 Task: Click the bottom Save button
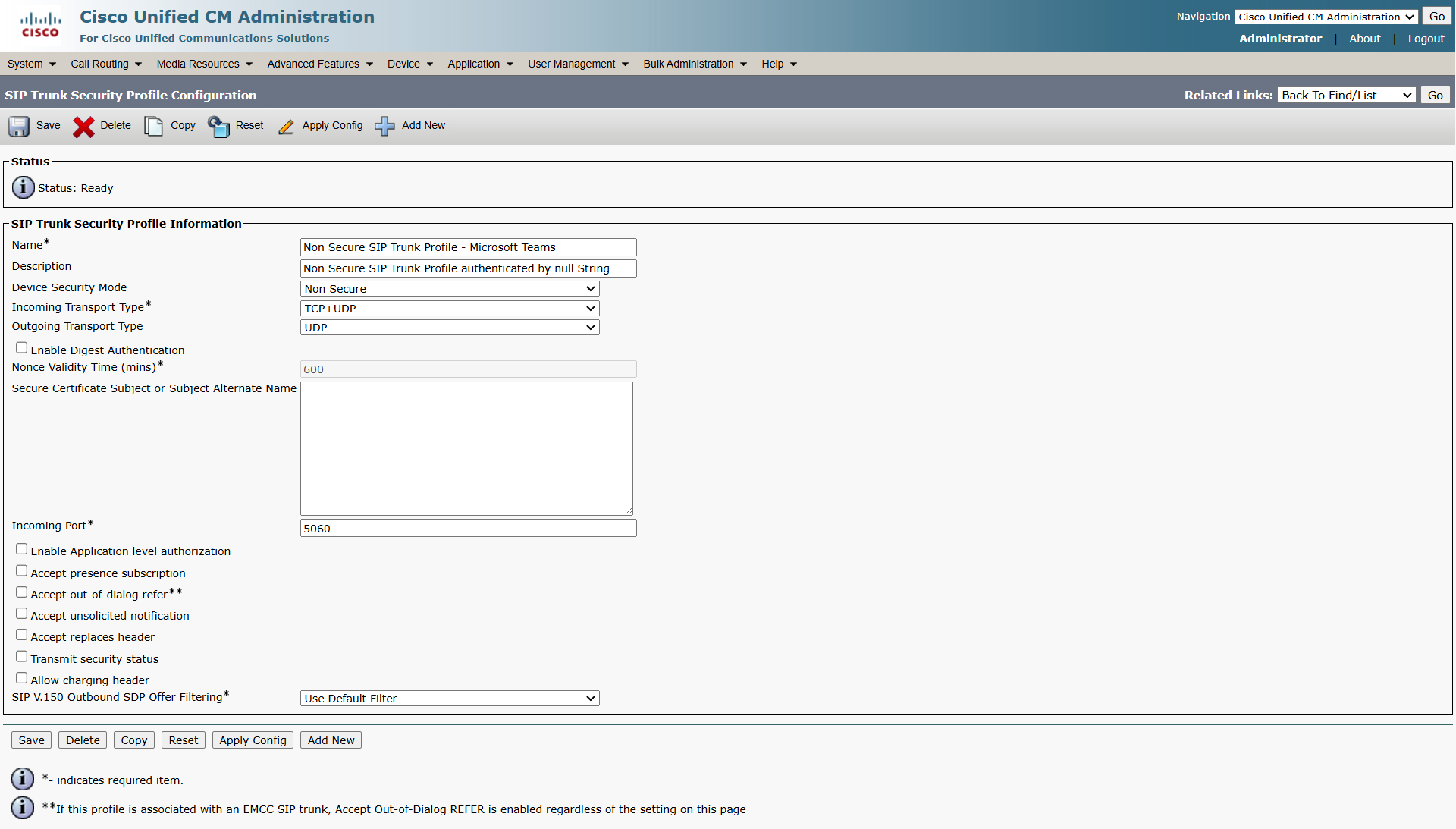click(32, 740)
